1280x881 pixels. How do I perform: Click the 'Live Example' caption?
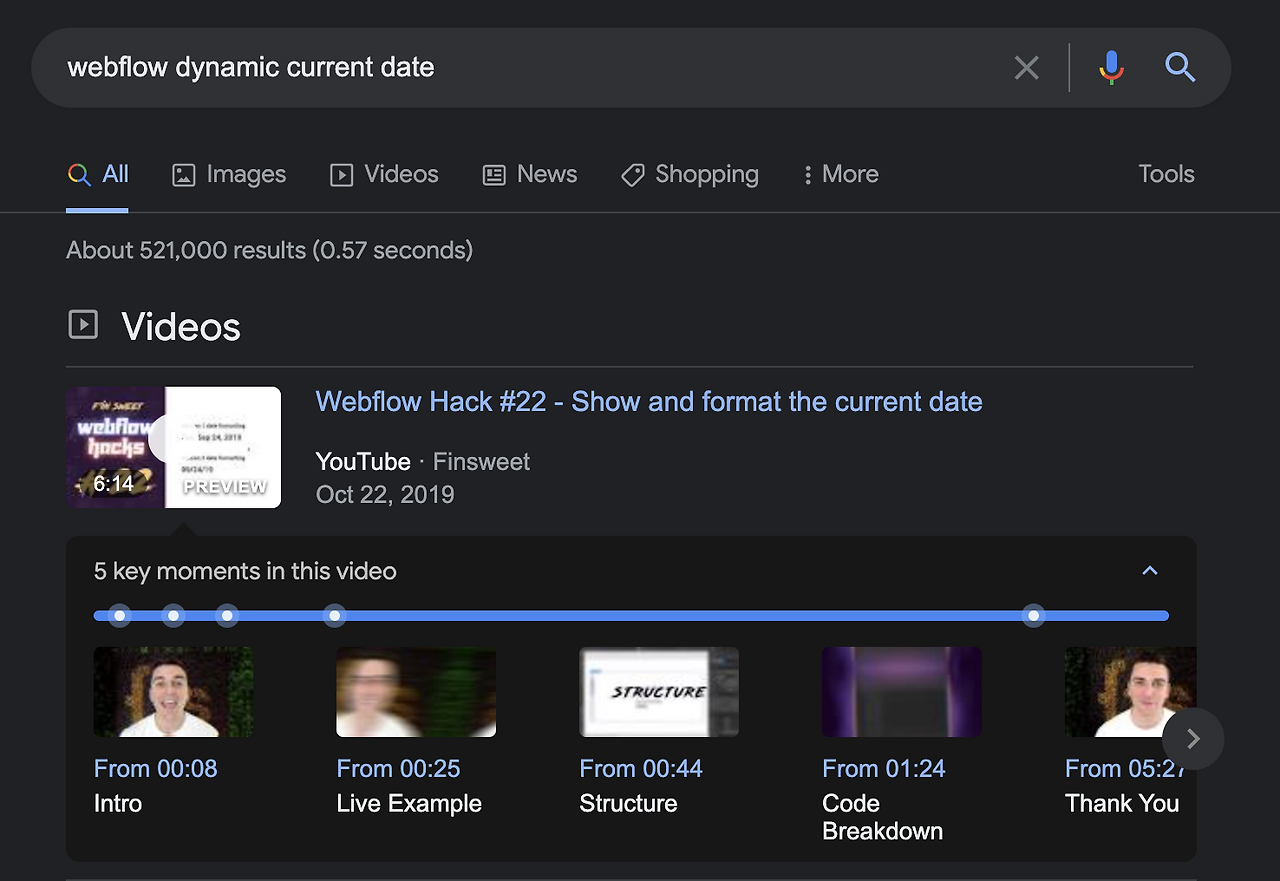[x=409, y=804]
